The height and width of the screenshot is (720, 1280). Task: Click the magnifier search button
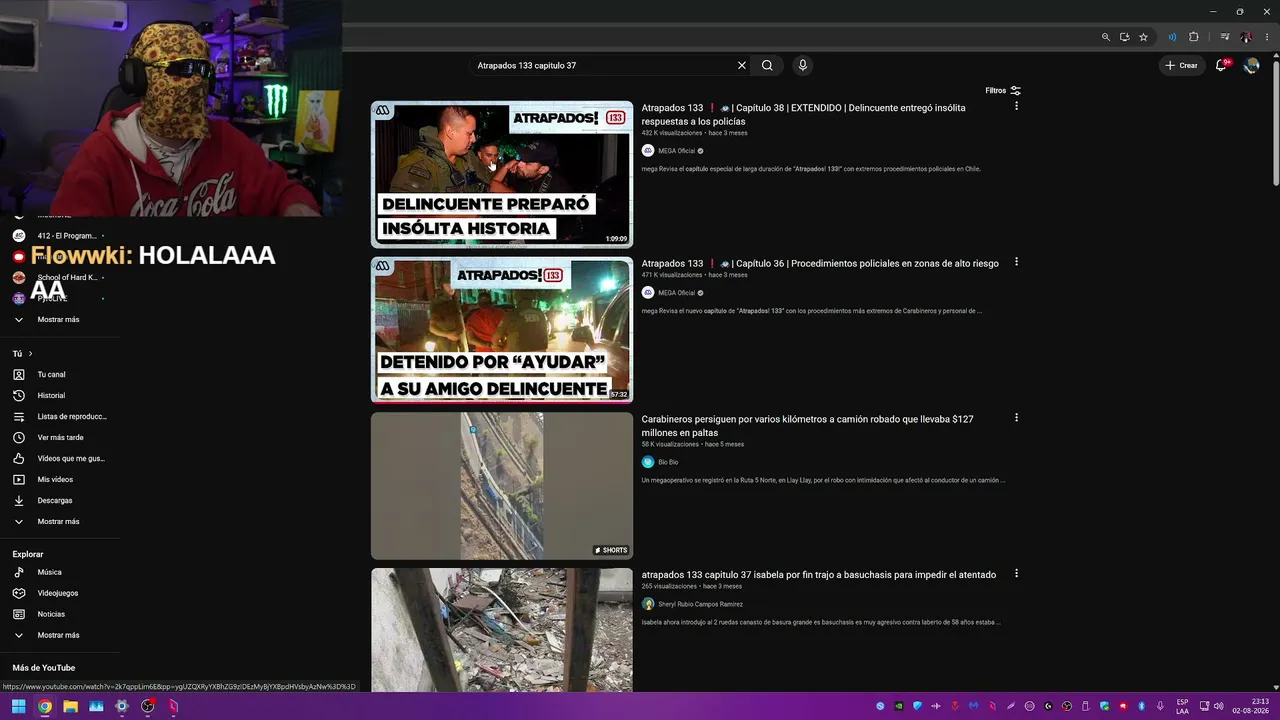[x=767, y=66]
